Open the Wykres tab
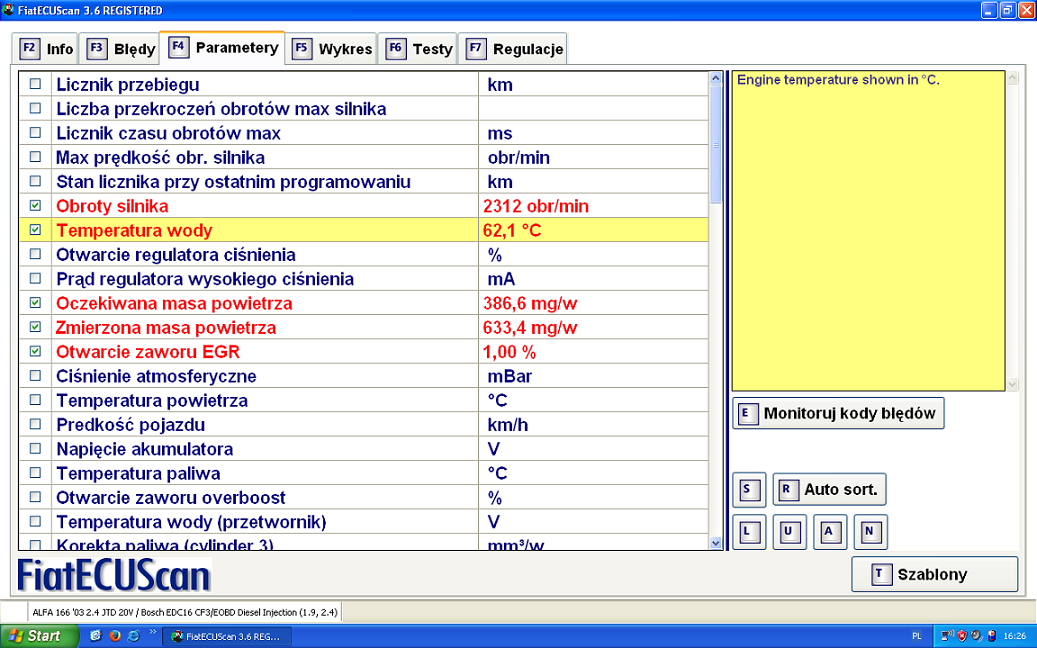Screen dimensions: 1037x648 (x=332, y=48)
